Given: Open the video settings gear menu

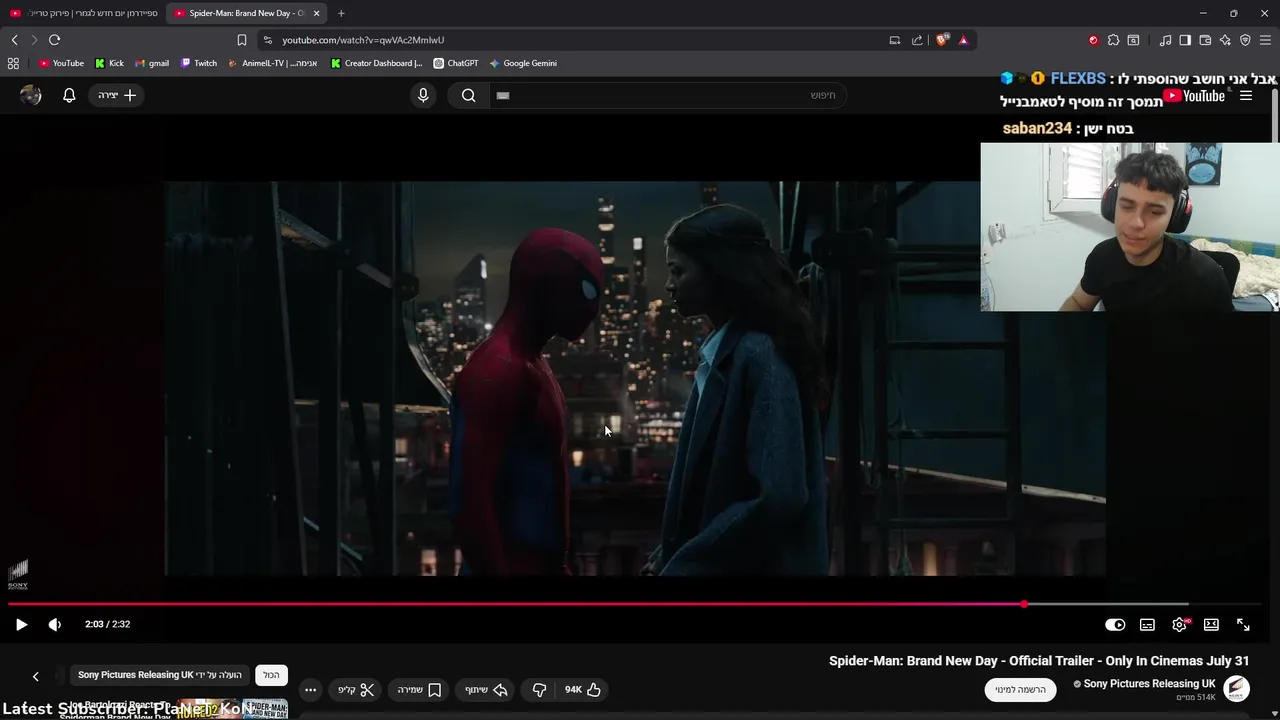Looking at the screenshot, I should click(1180, 624).
